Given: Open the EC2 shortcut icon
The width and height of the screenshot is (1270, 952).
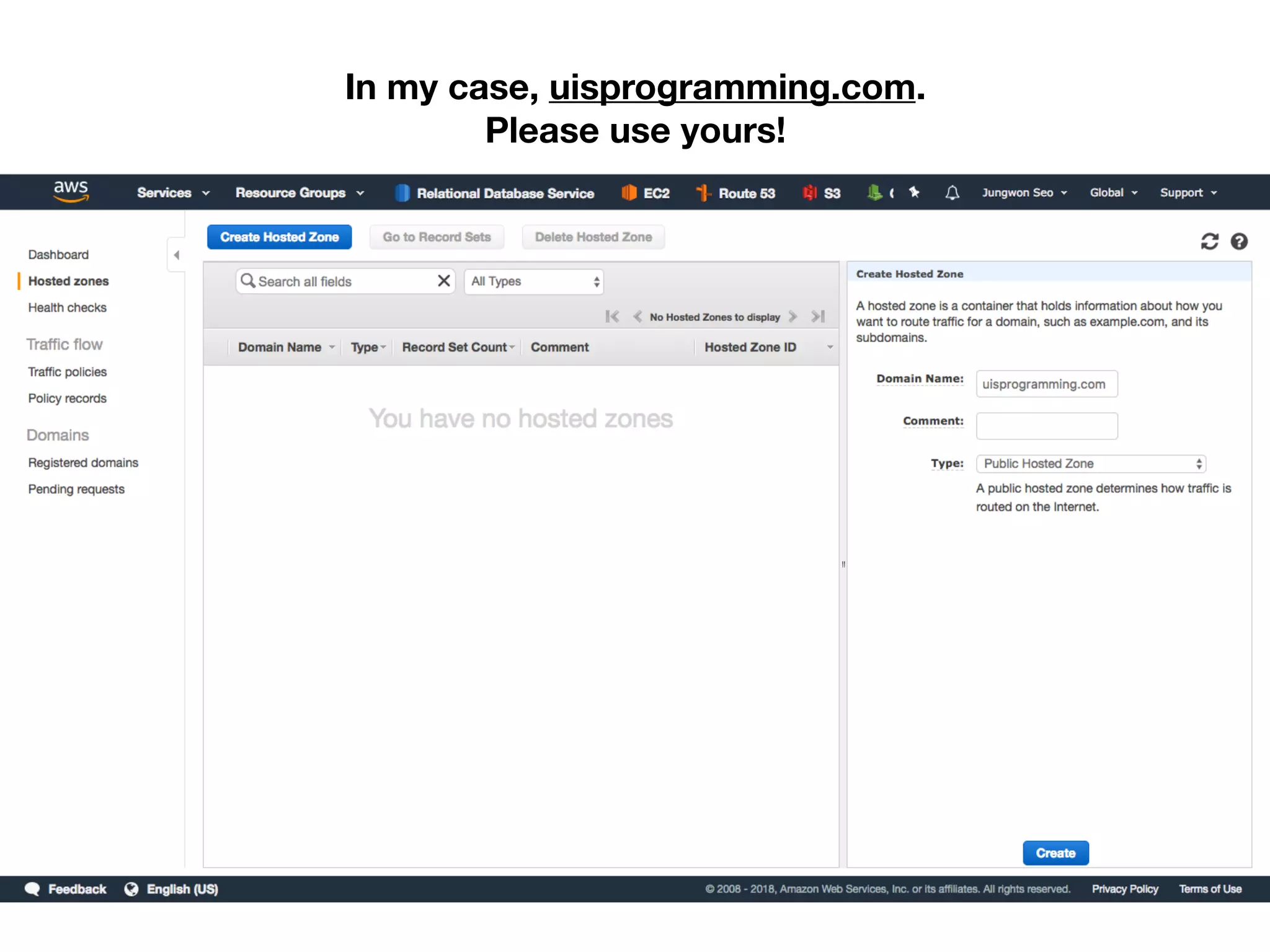Looking at the screenshot, I should [629, 193].
